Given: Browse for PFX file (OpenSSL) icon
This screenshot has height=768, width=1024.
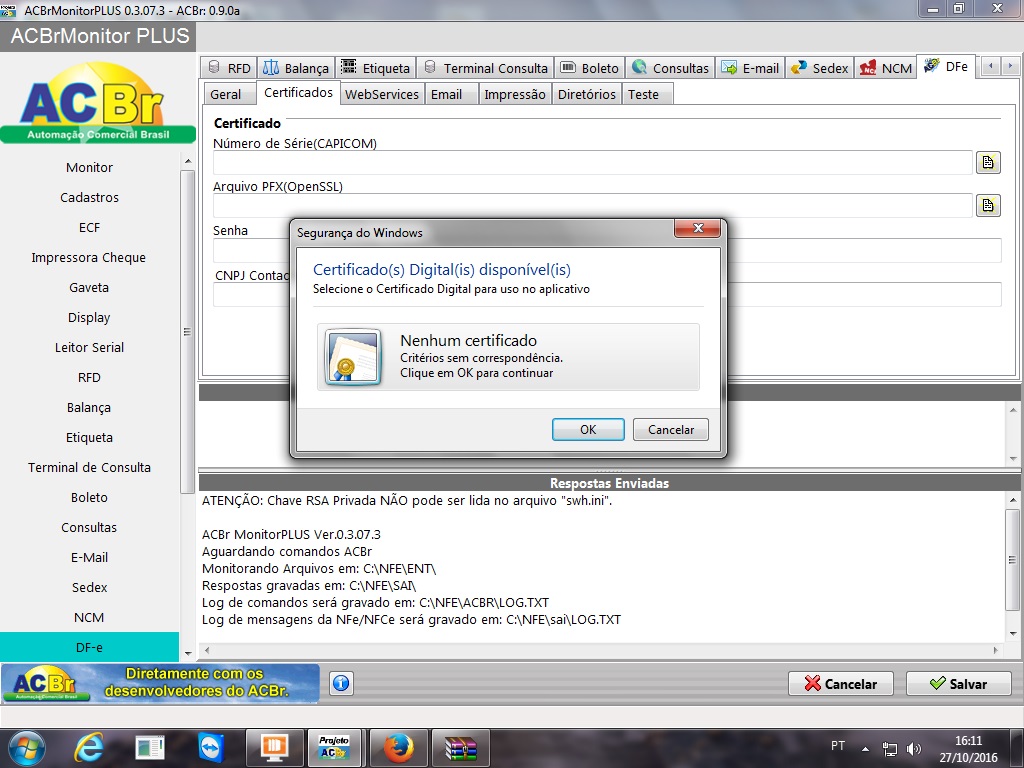Looking at the screenshot, I should [x=988, y=206].
